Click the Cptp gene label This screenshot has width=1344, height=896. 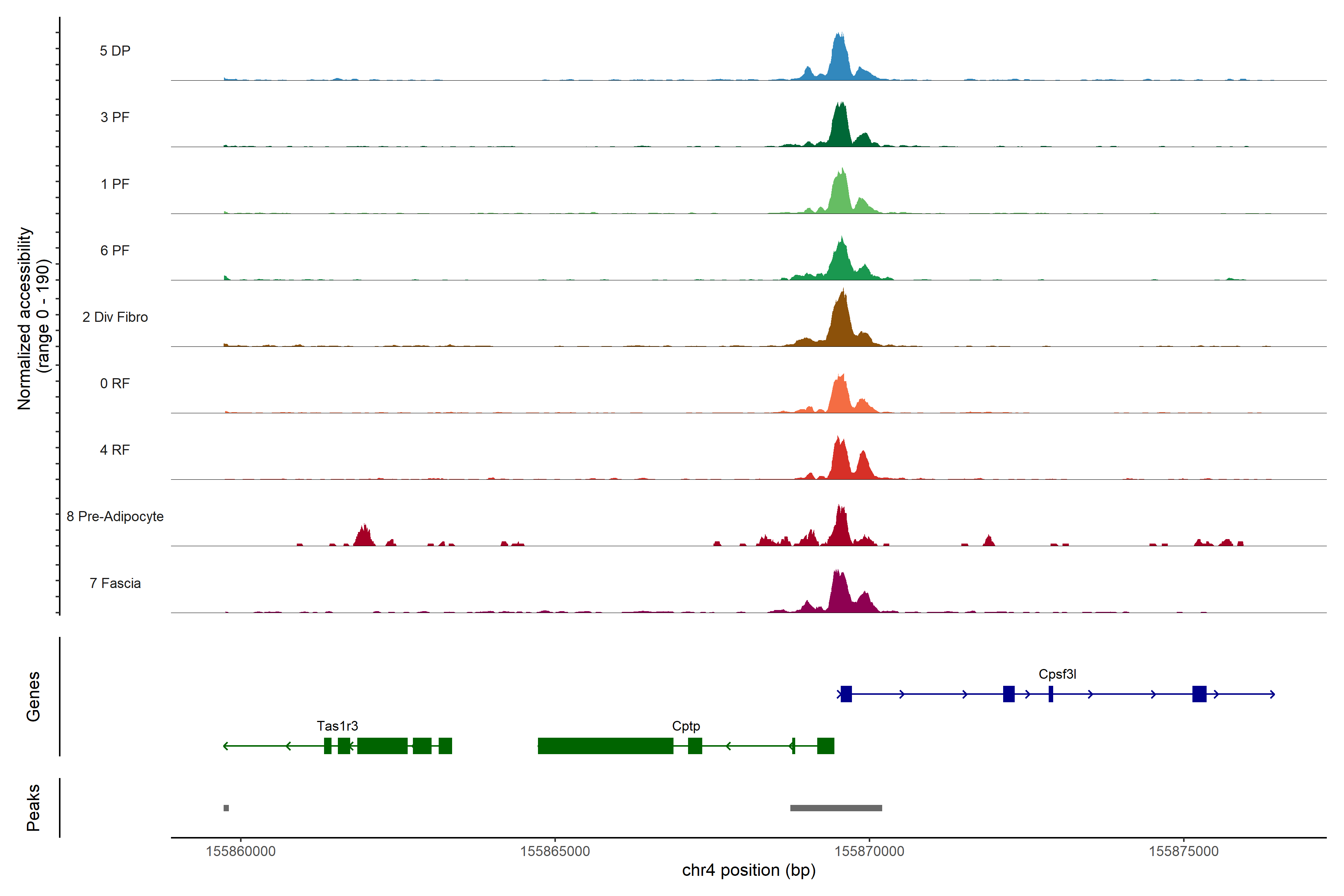pos(686,726)
